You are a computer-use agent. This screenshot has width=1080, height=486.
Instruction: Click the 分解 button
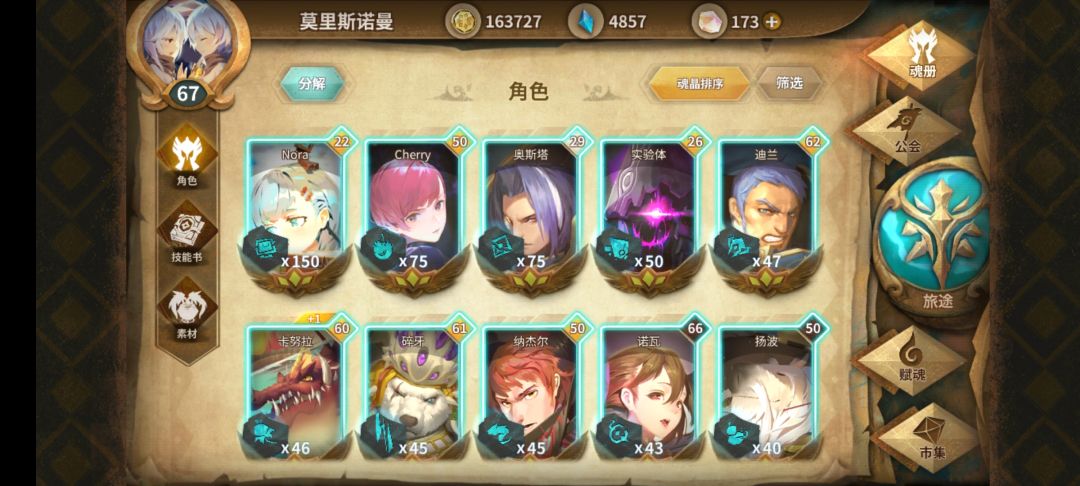[x=312, y=83]
